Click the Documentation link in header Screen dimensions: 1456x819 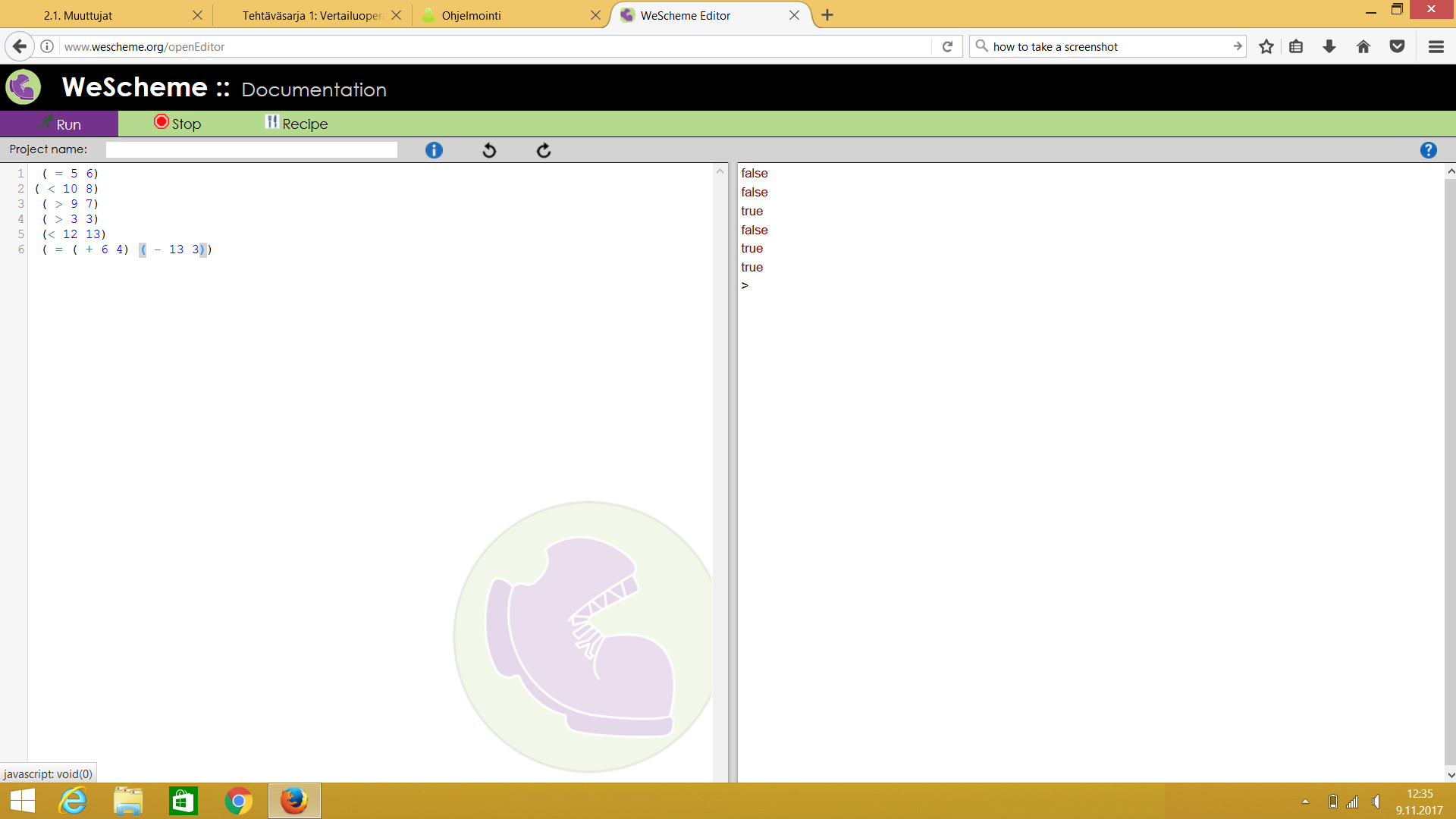pyautogui.click(x=314, y=89)
